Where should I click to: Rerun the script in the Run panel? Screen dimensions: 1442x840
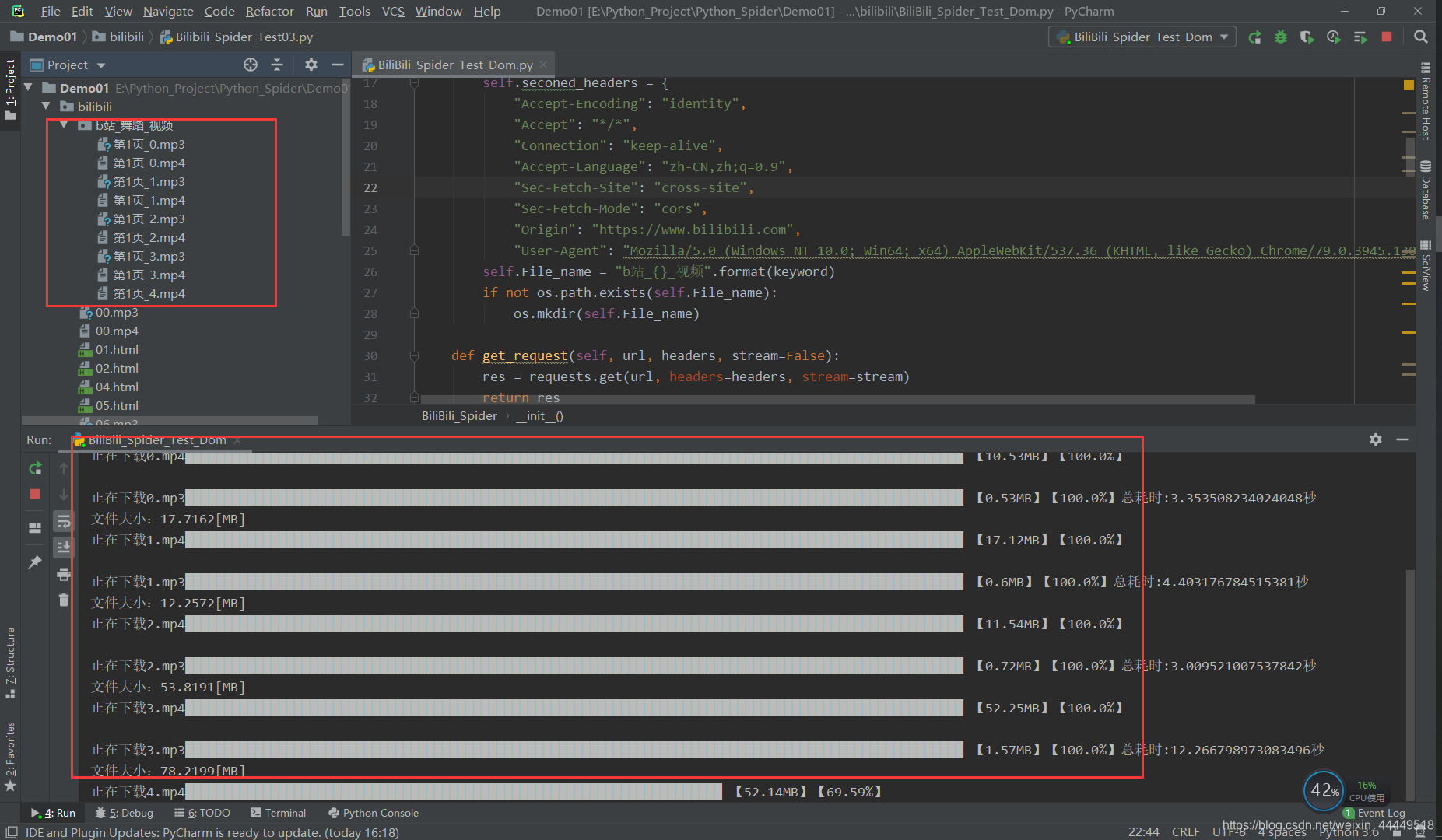coord(35,468)
